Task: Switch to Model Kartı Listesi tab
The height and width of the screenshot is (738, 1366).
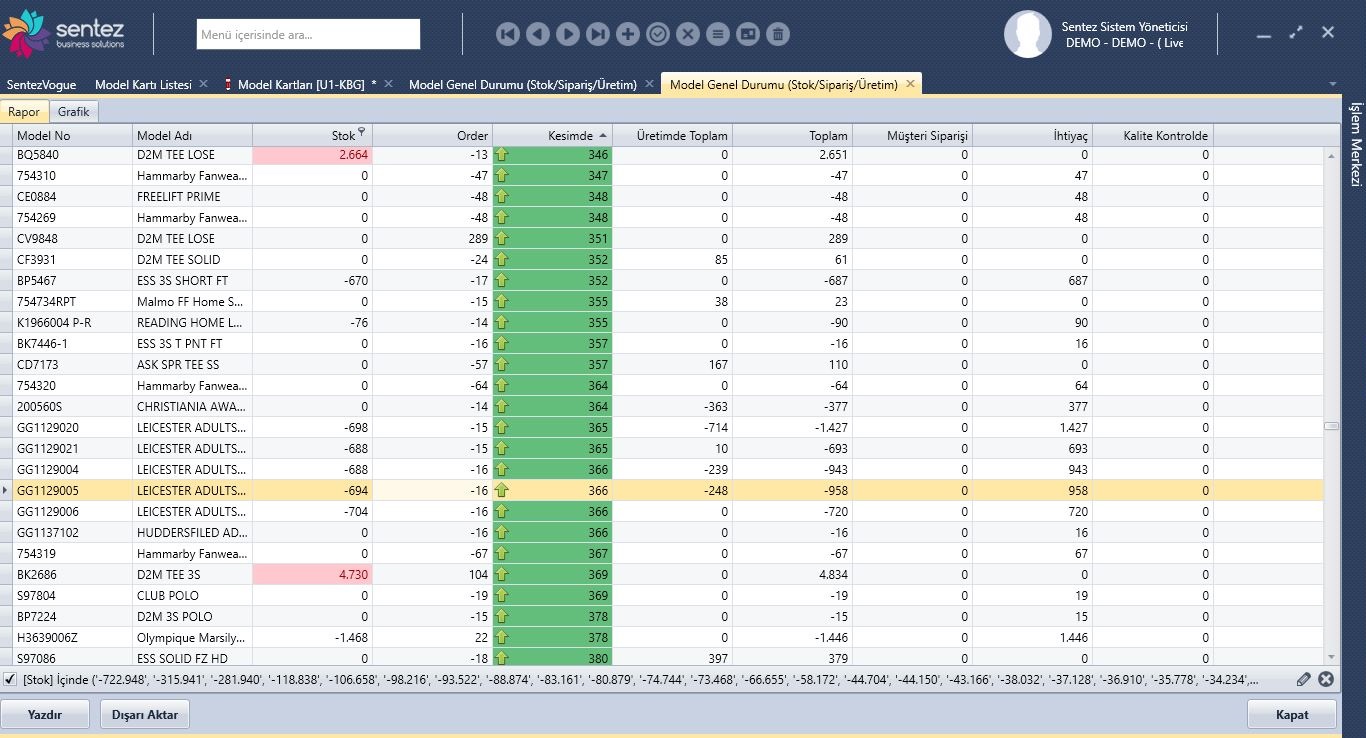Action: coord(143,85)
